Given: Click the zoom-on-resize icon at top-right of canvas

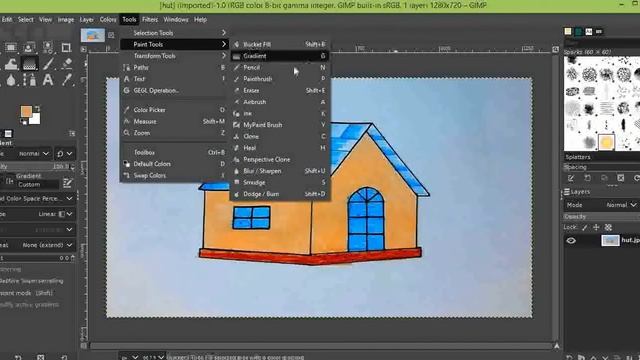Looking at the screenshot, I should click(x=556, y=49).
